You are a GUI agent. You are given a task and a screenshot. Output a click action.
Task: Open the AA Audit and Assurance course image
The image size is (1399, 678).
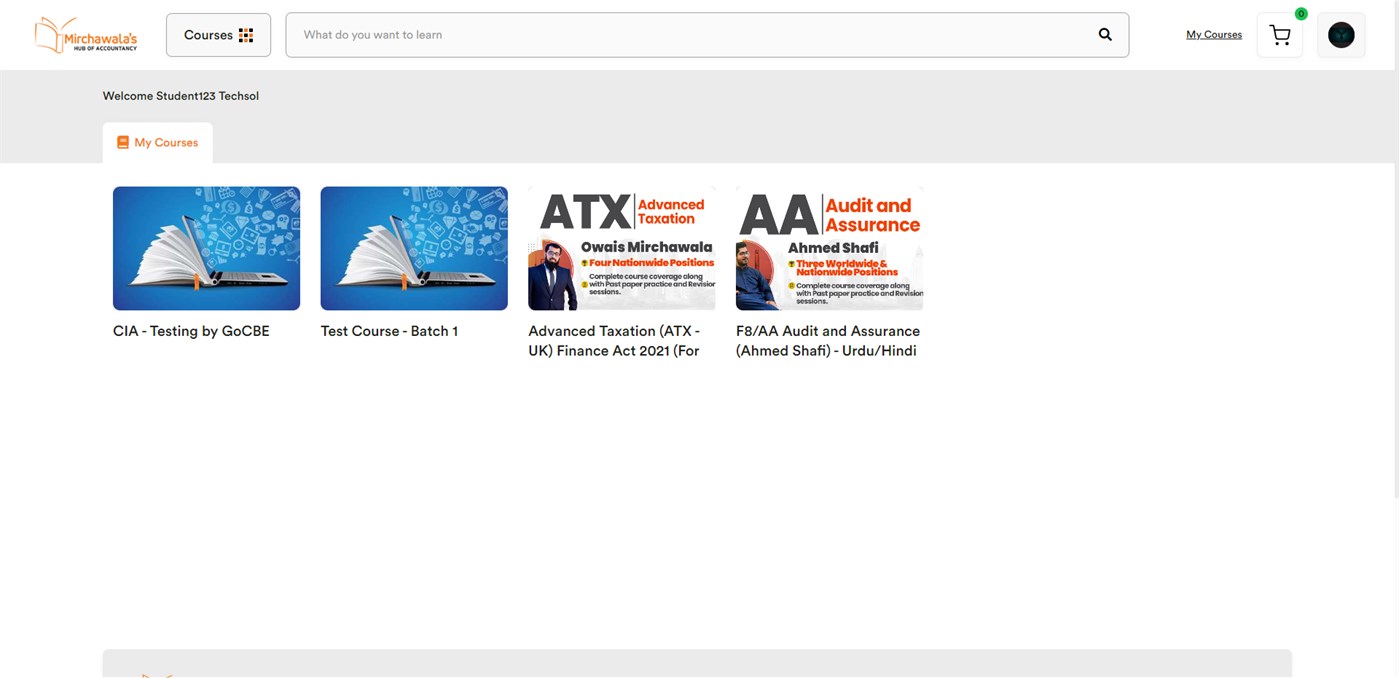click(829, 248)
